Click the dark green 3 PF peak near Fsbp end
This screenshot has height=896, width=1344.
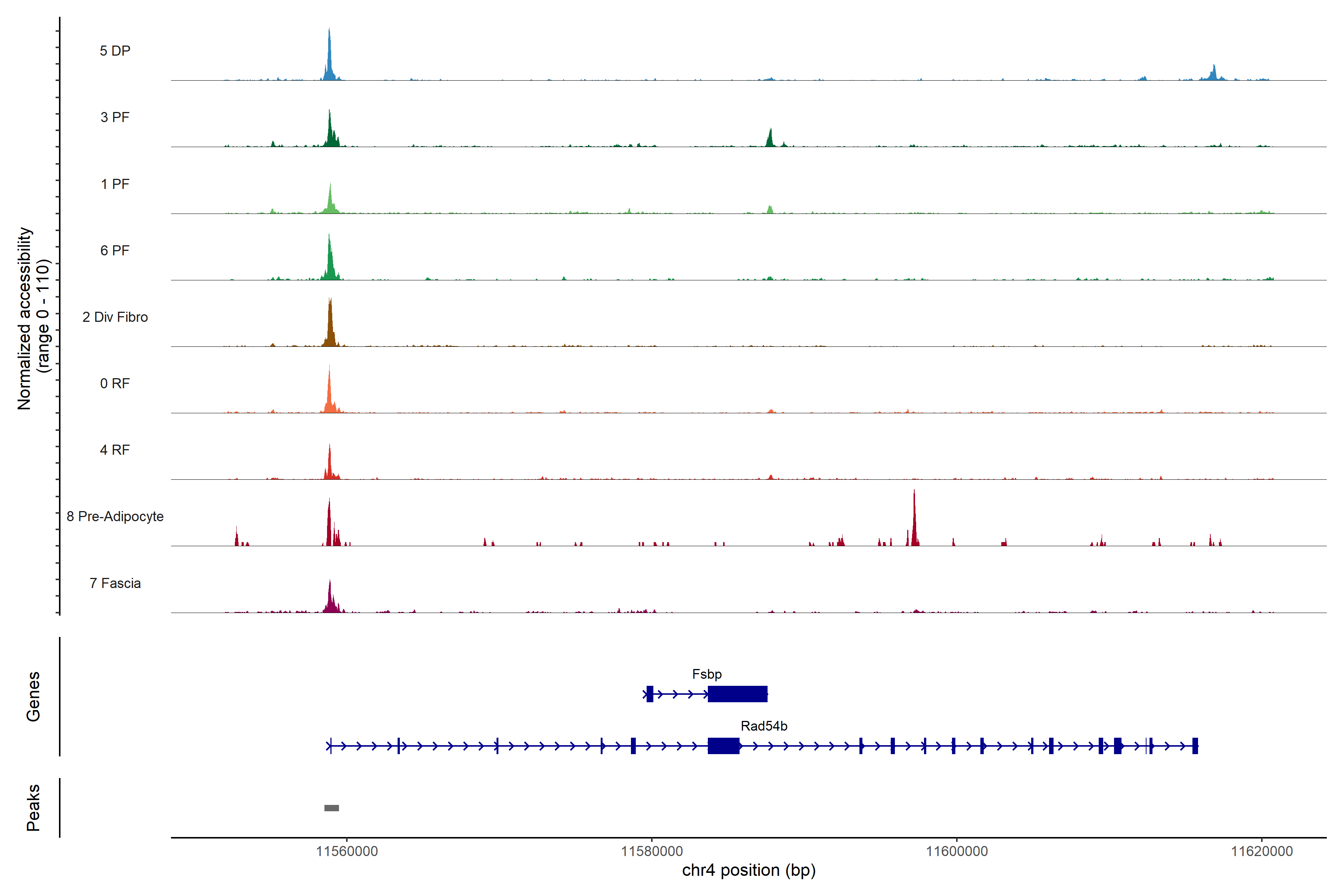tap(770, 139)
